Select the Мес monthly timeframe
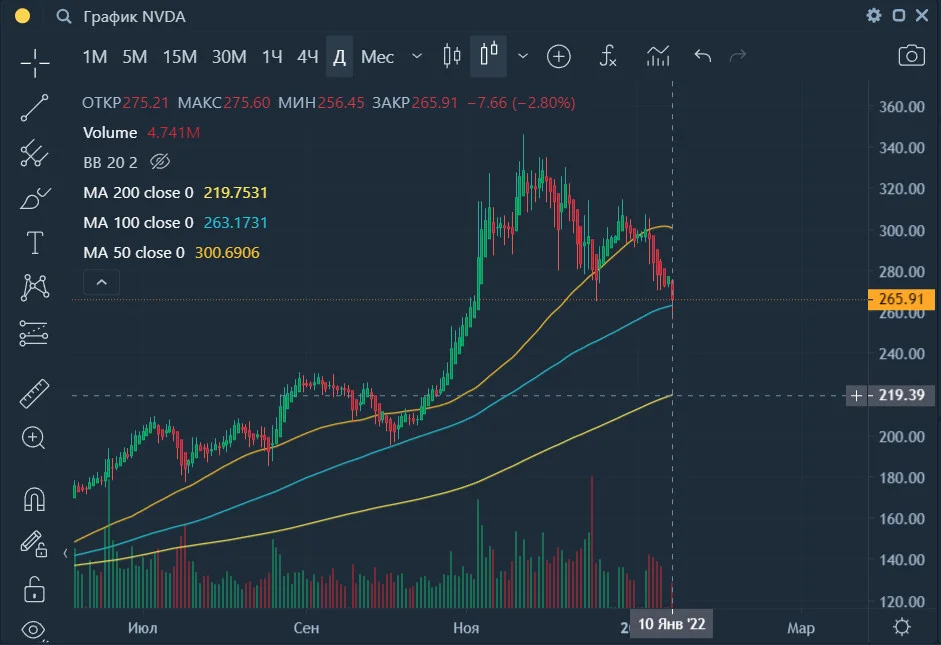 [x=377, y=57]
